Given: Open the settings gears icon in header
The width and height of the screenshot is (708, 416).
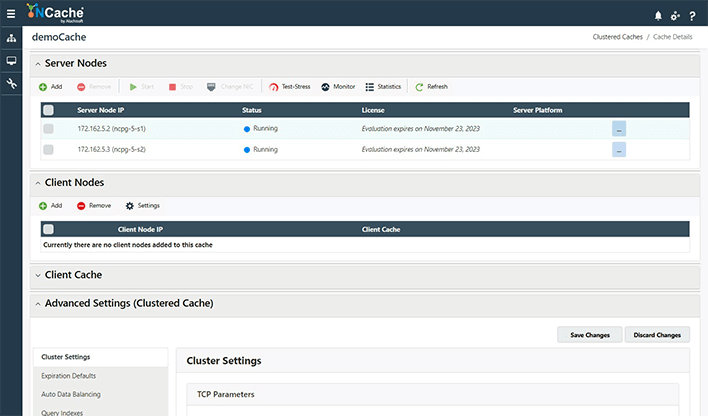Looking at the screenshot, I should [x=675, y=16].
